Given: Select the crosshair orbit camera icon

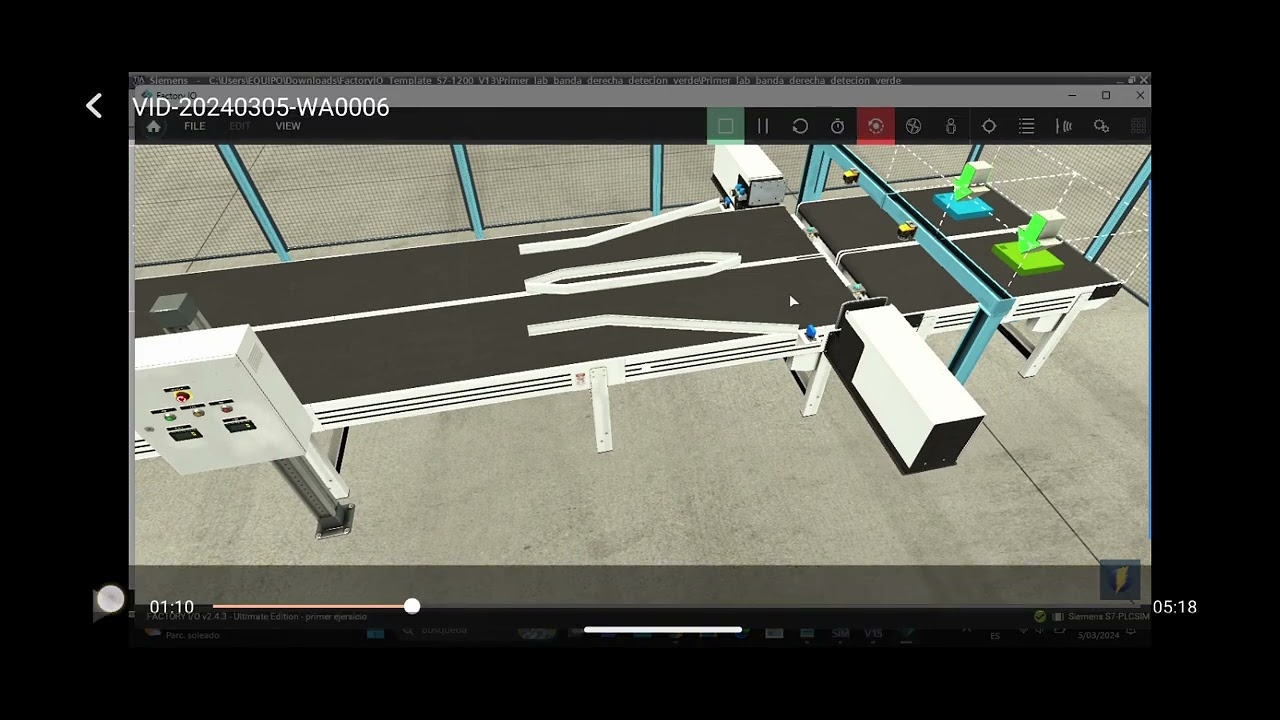Looking at the screenshot, I should tap(989, 126).
